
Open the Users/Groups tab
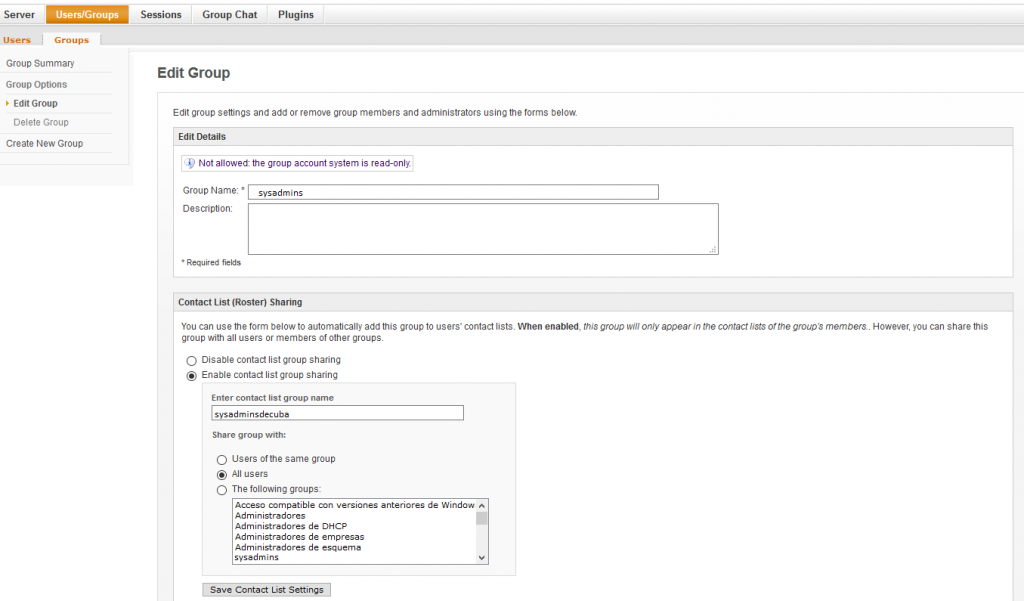[x=87, y=14]
